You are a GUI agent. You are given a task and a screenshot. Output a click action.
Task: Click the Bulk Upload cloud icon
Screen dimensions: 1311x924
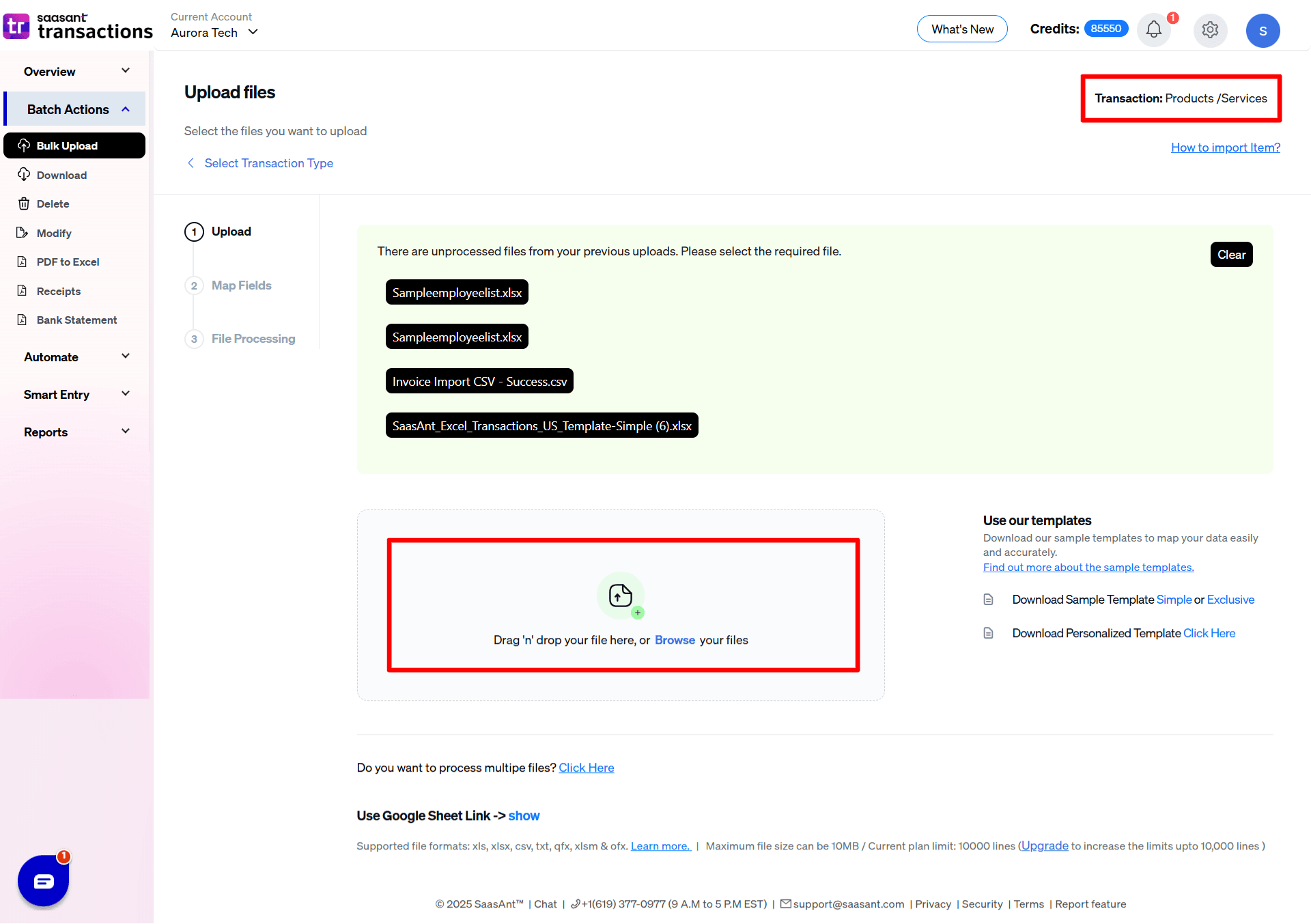[24, 145]
